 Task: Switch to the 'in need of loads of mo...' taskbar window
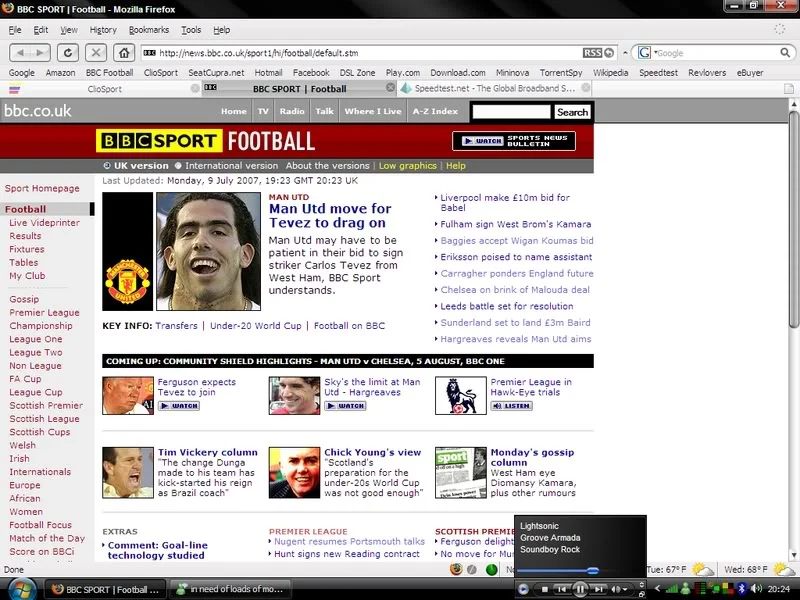[x=230, y=589]
